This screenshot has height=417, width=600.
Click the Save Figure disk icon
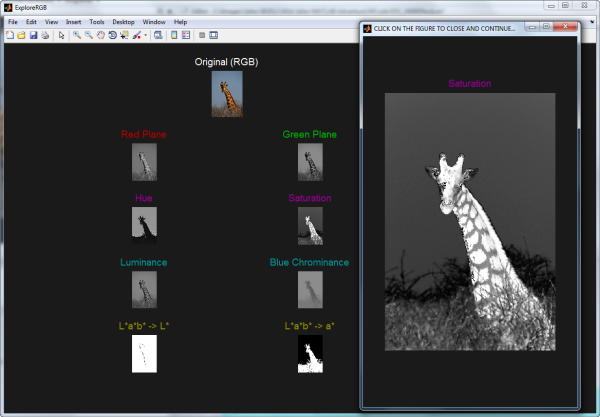point(32,35)
